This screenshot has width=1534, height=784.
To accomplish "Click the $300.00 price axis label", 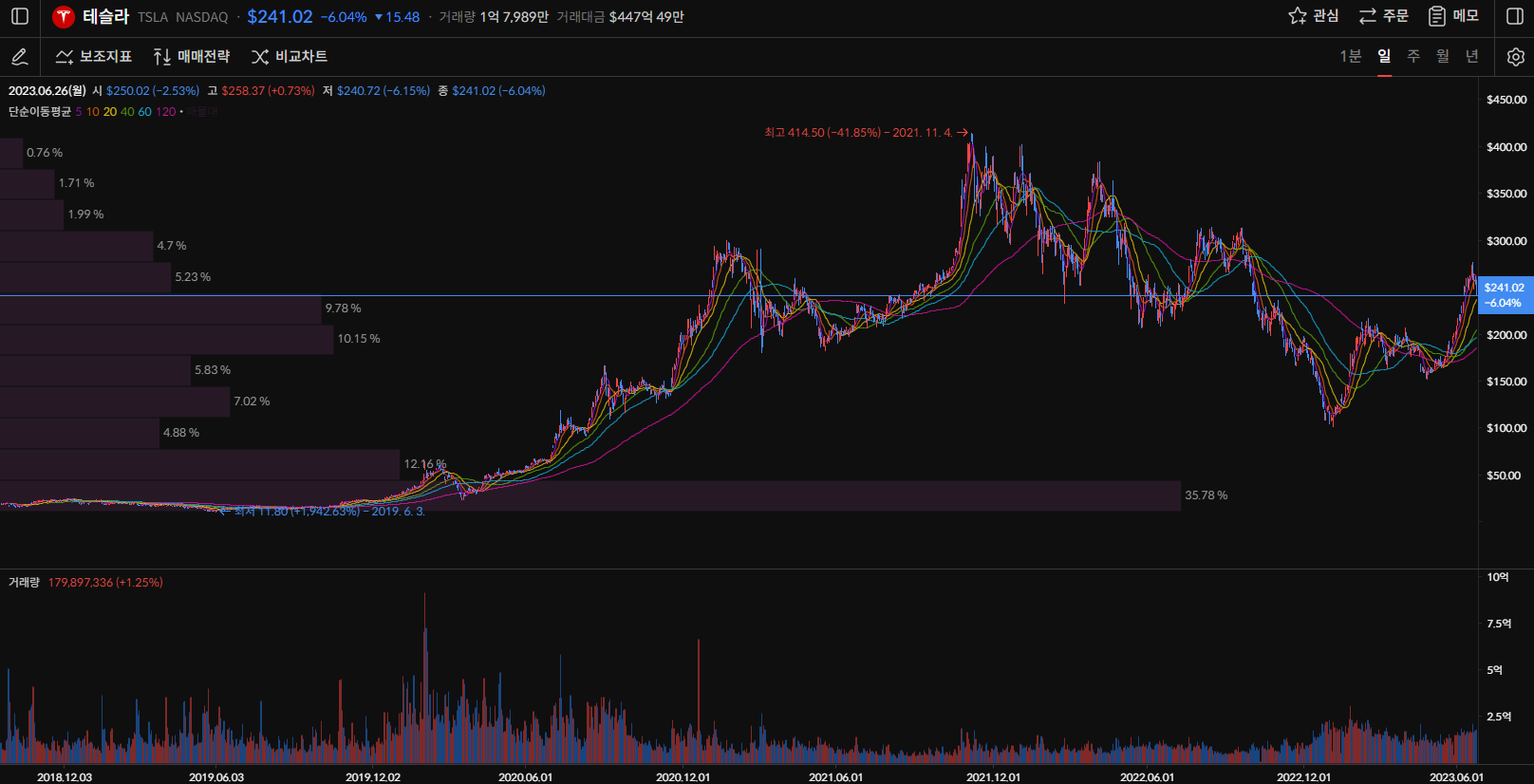I will click(x=1506, y=241).
